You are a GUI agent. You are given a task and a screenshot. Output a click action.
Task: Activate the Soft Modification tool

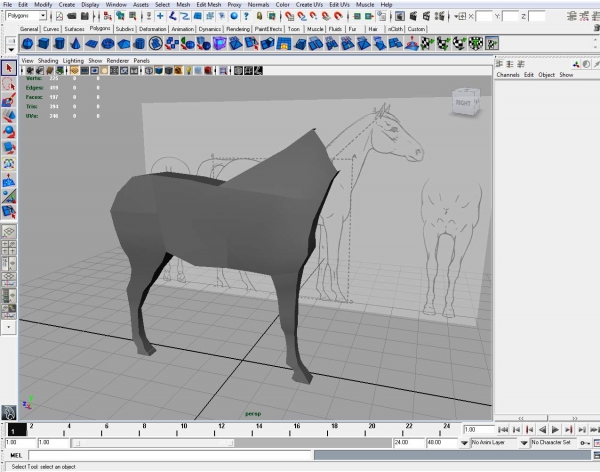coord(9,180)
